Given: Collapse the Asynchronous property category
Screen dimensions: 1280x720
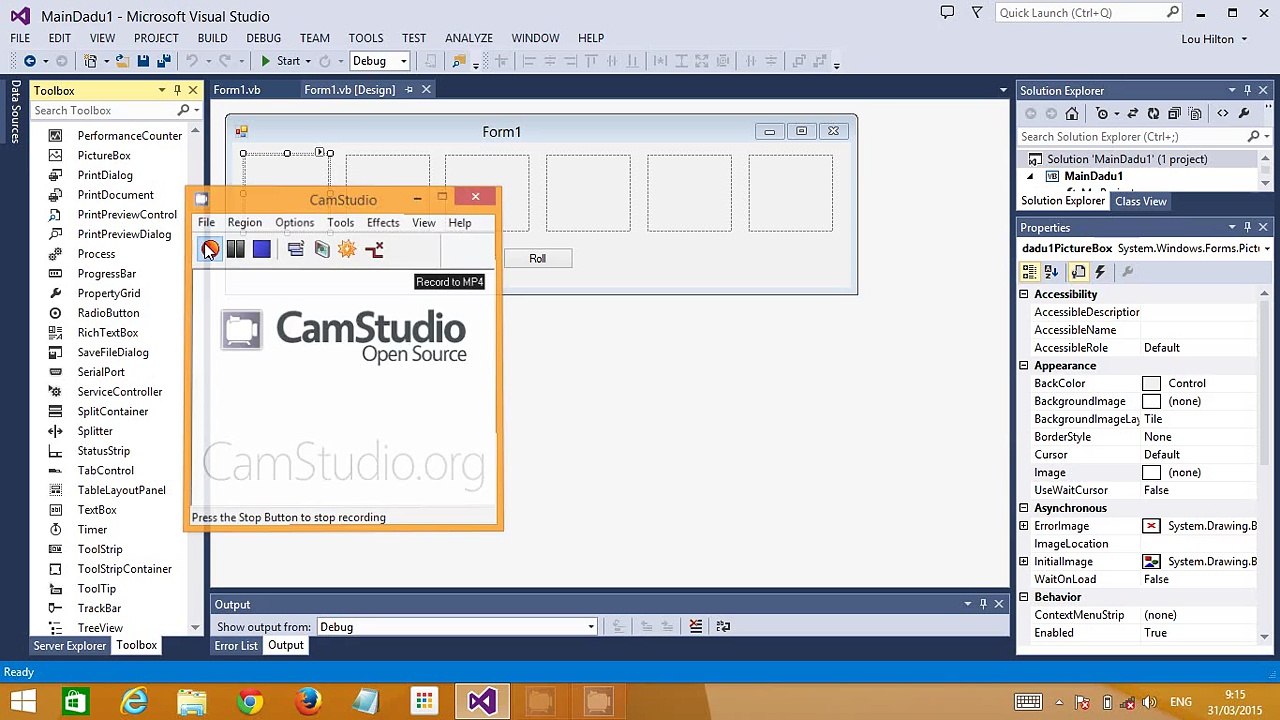Looking at the screenshot, I should pyautogui.click(x=1024, y=508).
